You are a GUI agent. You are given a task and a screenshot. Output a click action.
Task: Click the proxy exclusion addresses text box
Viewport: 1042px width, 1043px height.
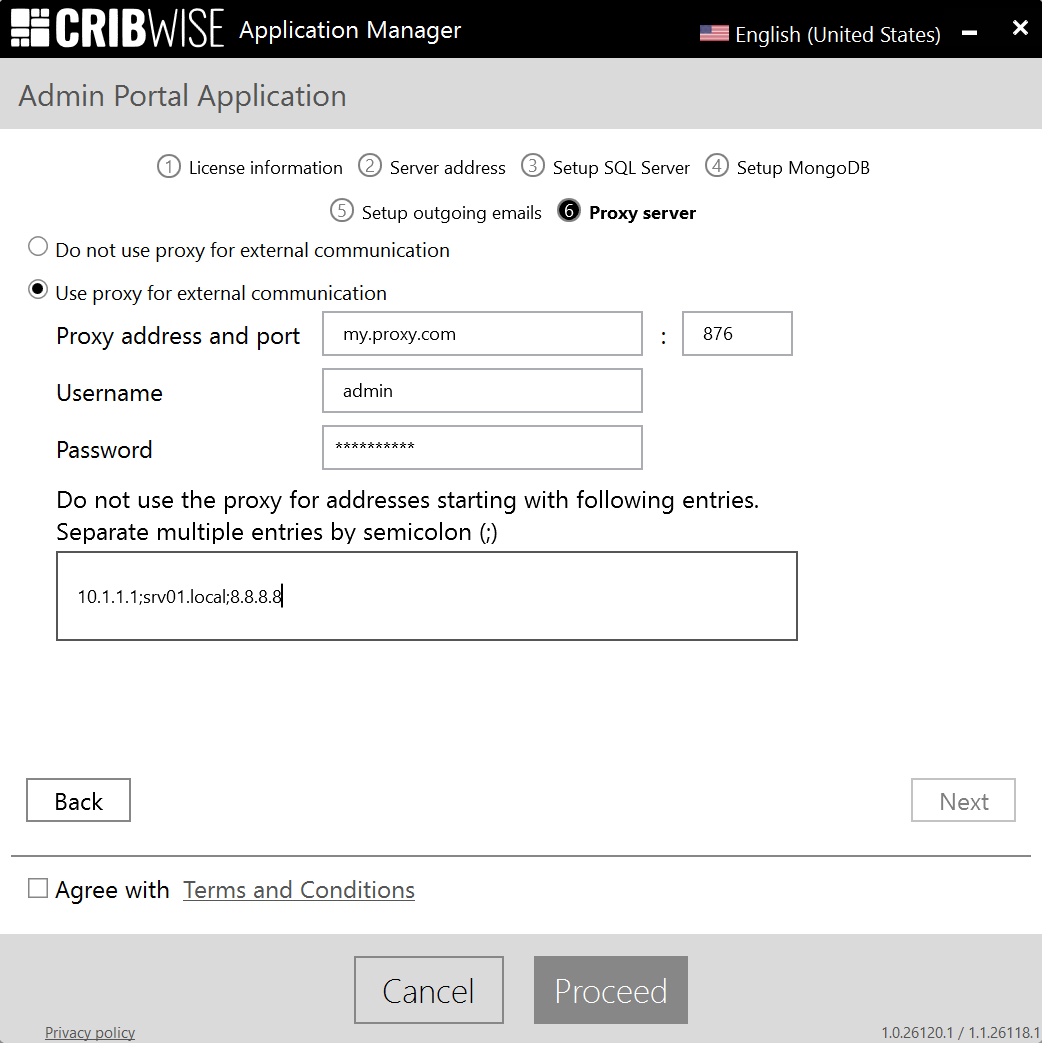[x=427, y=596]
